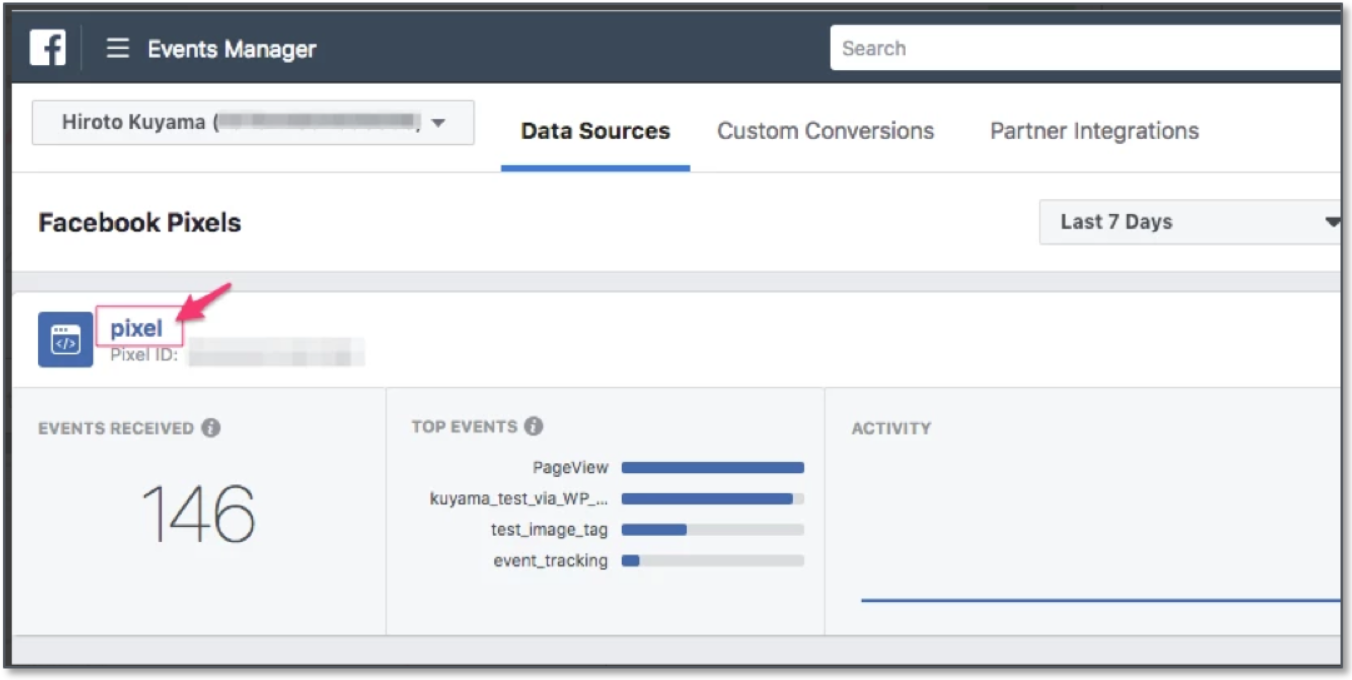Open the Custom Conversions tab

[x=825, y=132]
